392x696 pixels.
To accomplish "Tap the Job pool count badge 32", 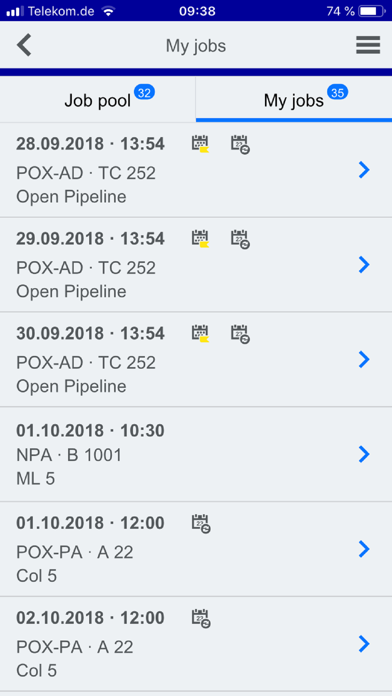I will point(144,92).
